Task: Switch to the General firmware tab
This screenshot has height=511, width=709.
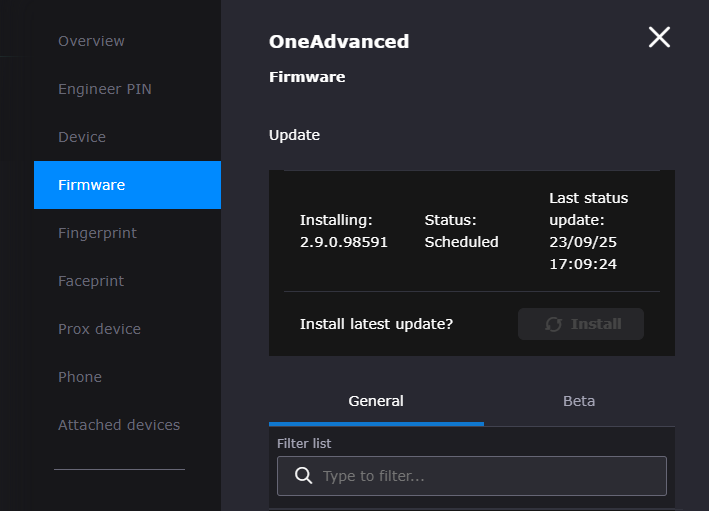Action: pyautogui.click(x=376, y=401)
